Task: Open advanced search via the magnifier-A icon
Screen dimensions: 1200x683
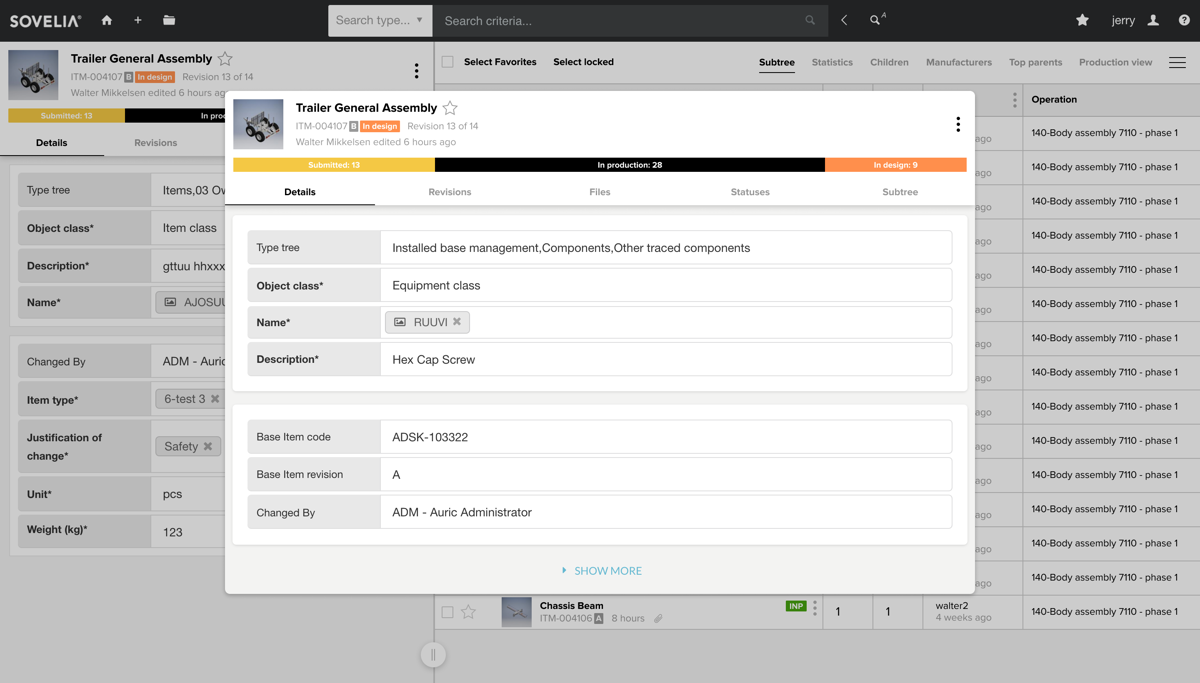Action: [876, 20]
